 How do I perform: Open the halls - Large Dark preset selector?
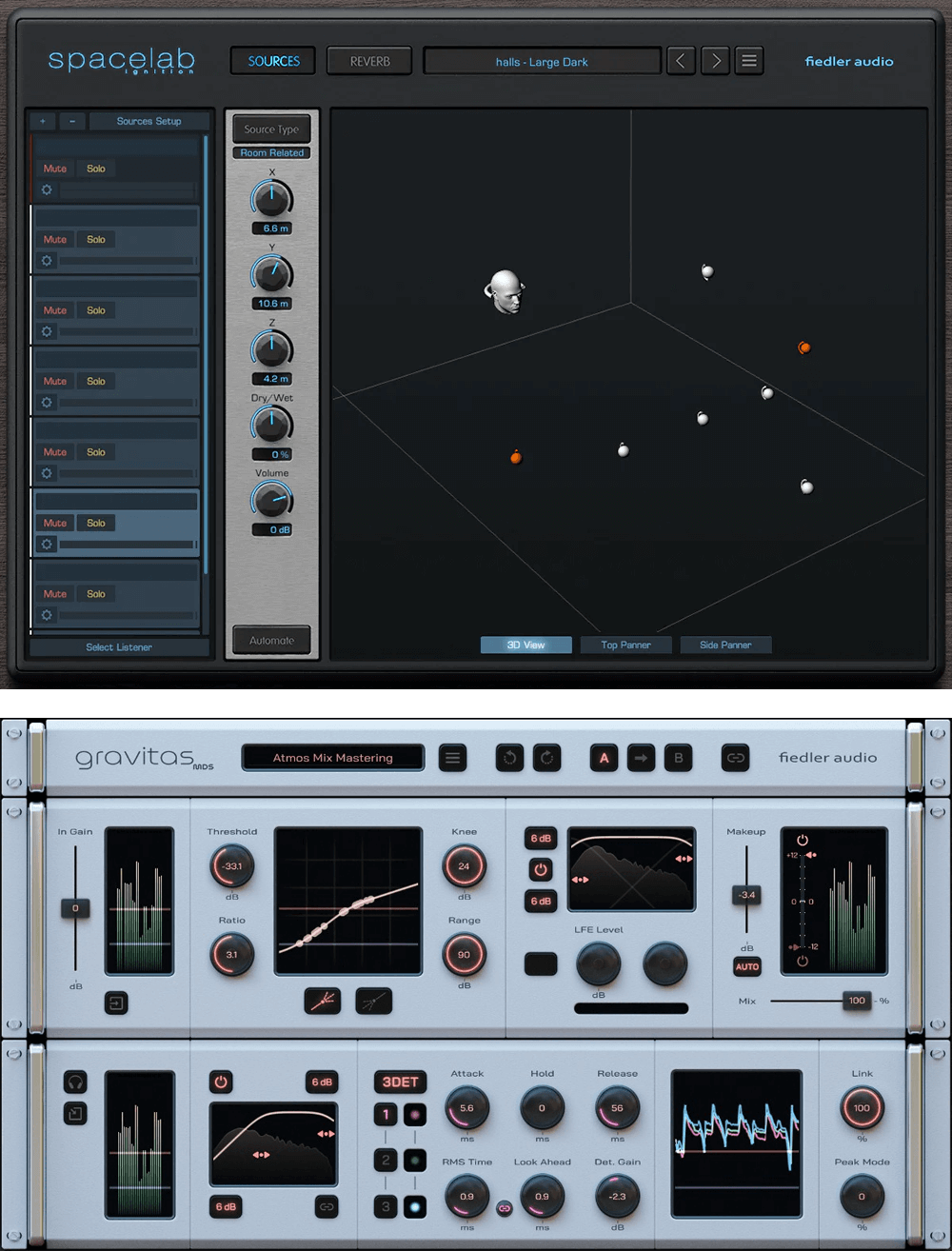coord(542,62)
